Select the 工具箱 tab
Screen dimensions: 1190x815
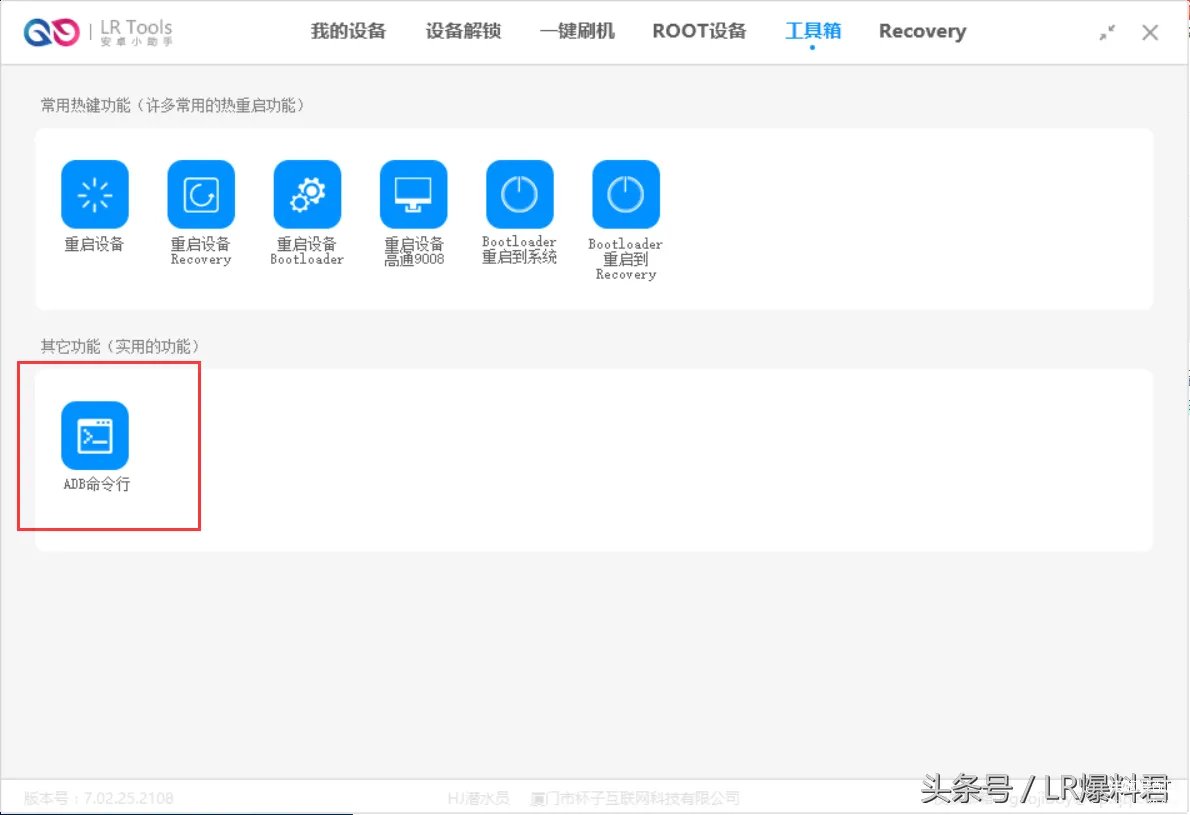(812, 30)
